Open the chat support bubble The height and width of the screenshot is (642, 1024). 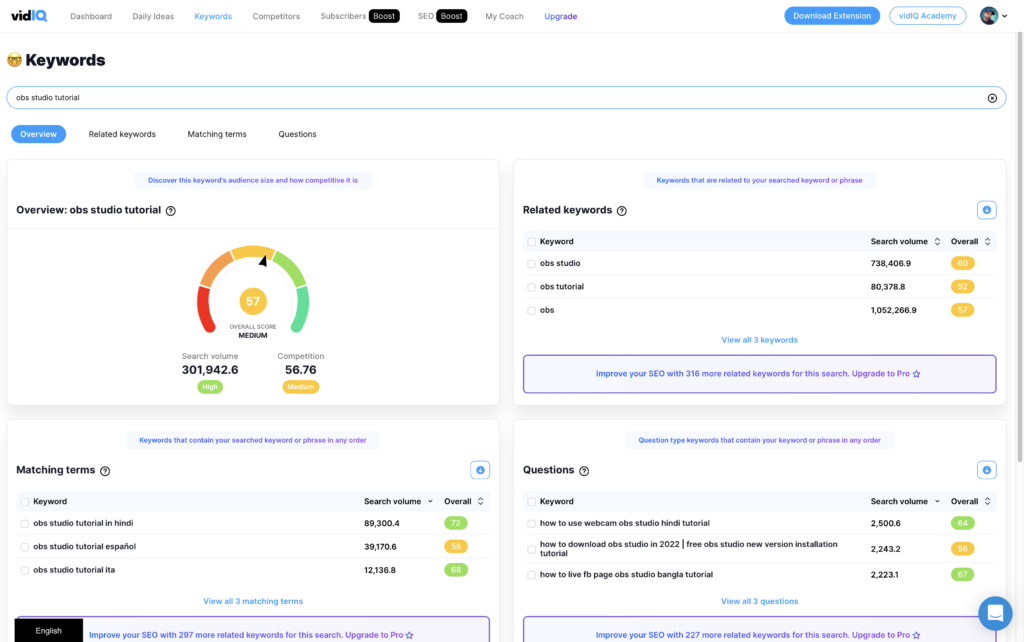pos(995,613)
